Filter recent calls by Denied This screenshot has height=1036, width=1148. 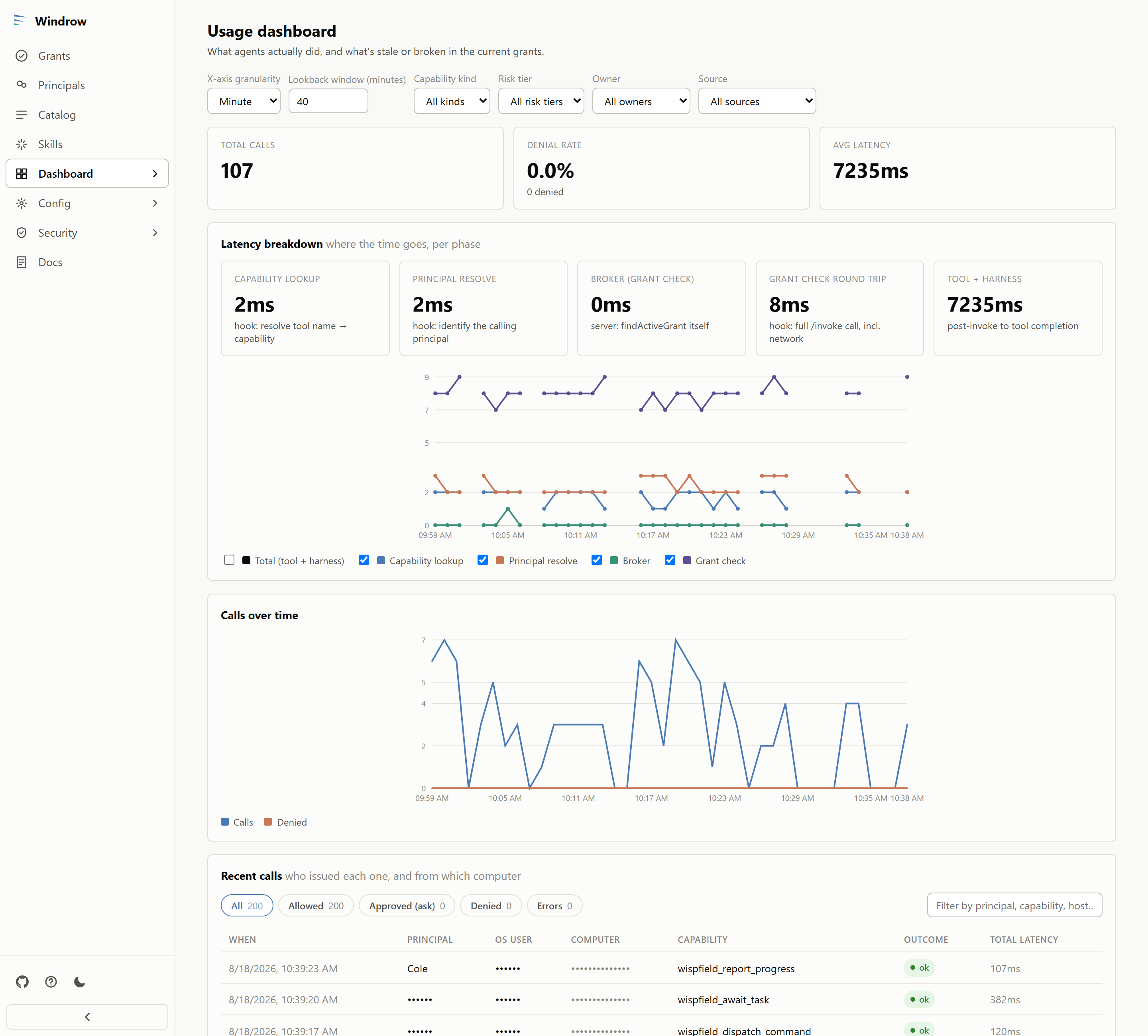pyautogui.click(x=491, y=906)
